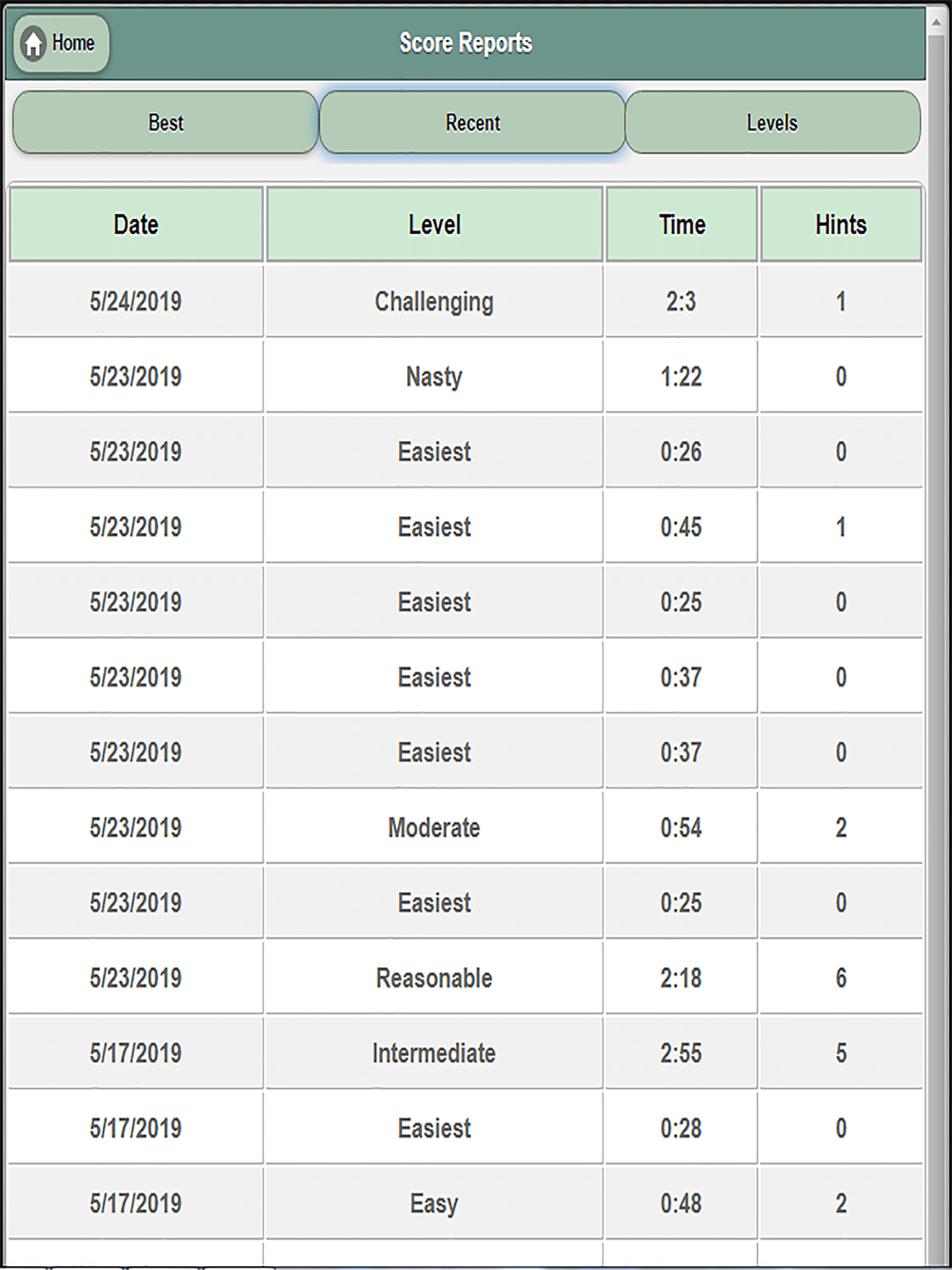
Task: Select the Challenging level row
Action: tap(466, 301)
